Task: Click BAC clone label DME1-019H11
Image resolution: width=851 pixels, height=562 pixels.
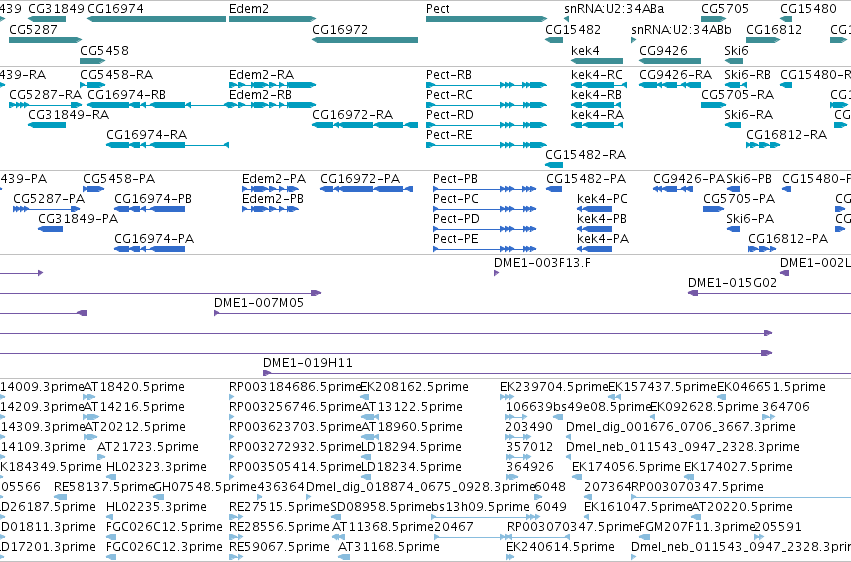Action: pos(307,362)
